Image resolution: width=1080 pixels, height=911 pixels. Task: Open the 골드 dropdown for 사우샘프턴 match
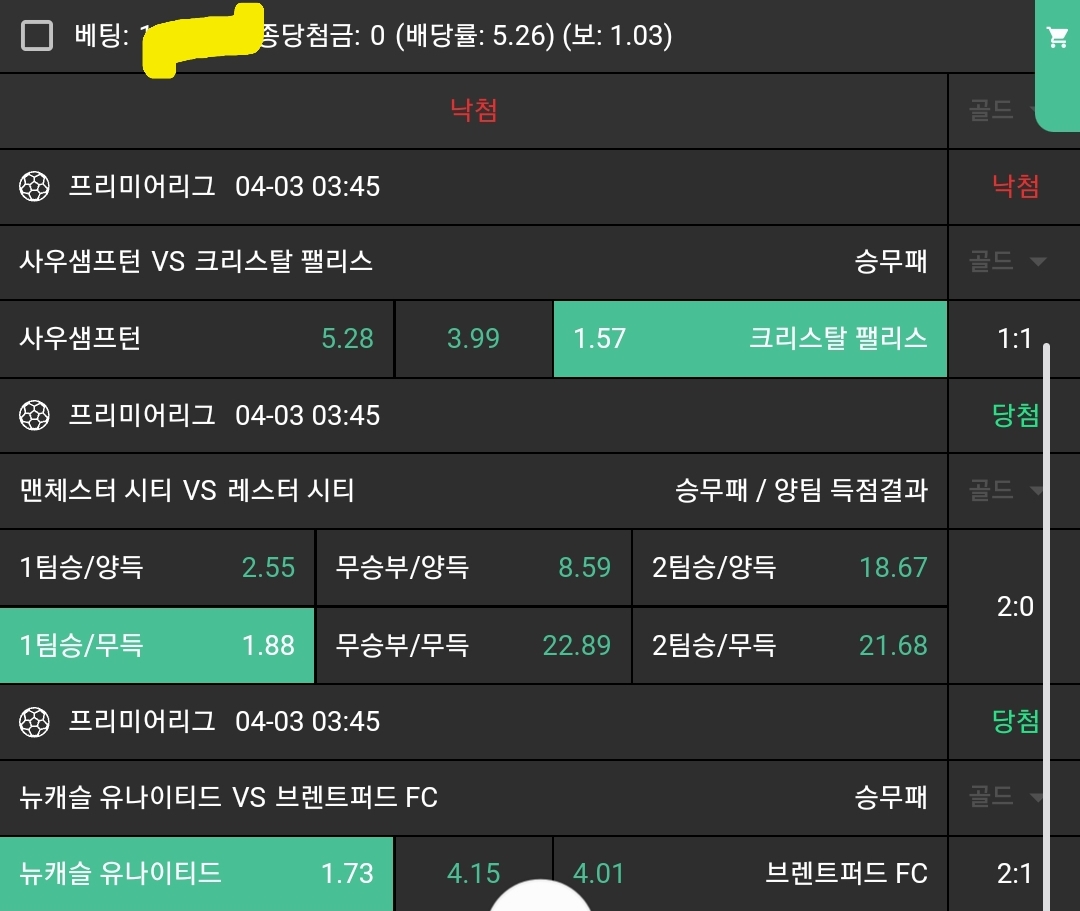pyautogui.click(x=1000, y=262)
